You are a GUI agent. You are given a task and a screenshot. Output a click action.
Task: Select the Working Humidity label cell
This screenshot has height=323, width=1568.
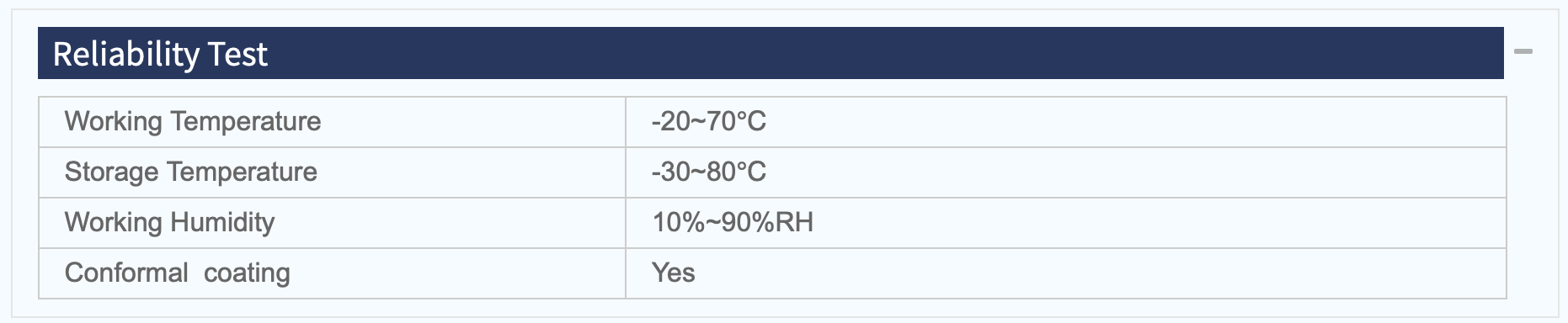[x=333, y=223]
